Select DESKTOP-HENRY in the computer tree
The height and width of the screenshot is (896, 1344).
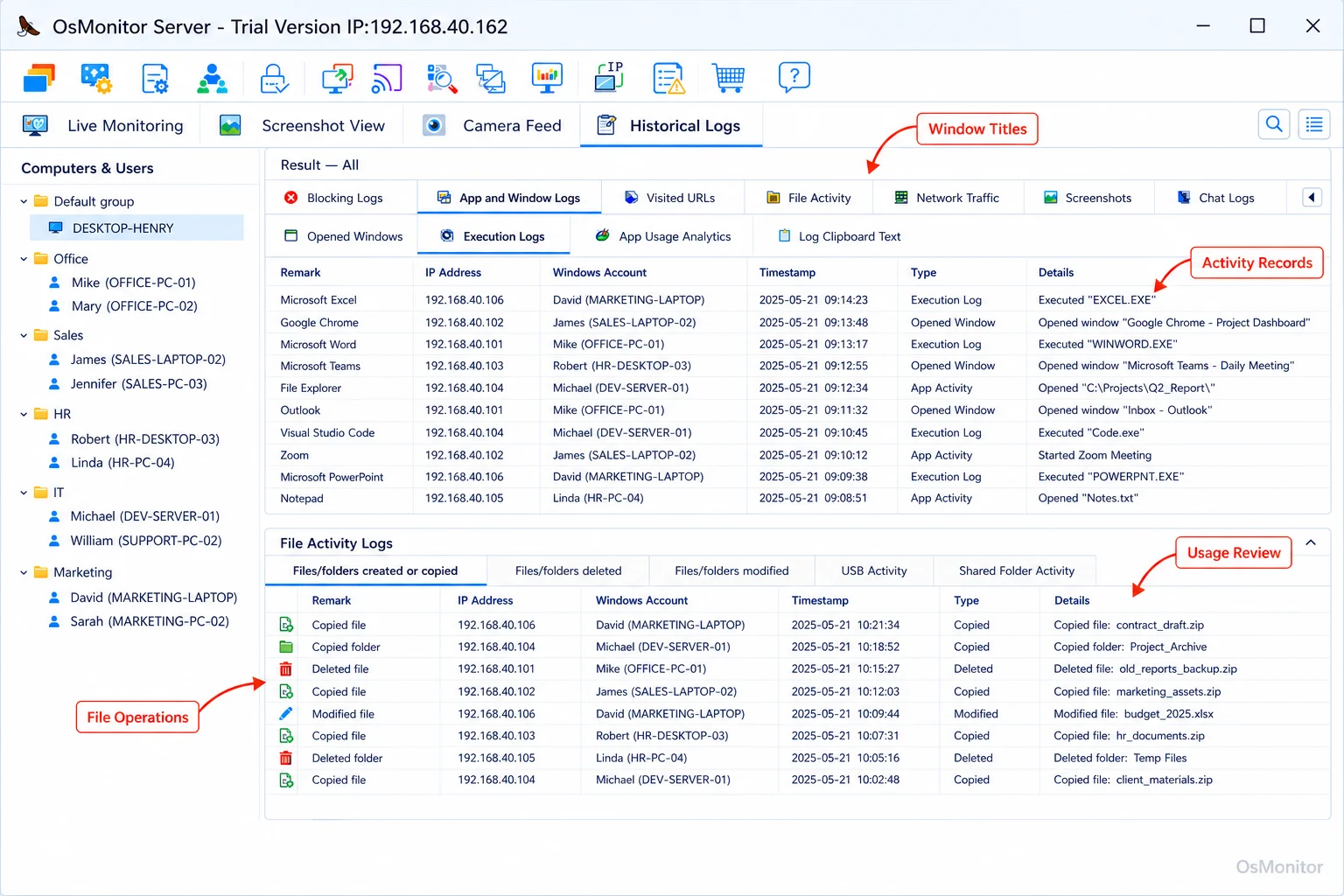(137, 228)
